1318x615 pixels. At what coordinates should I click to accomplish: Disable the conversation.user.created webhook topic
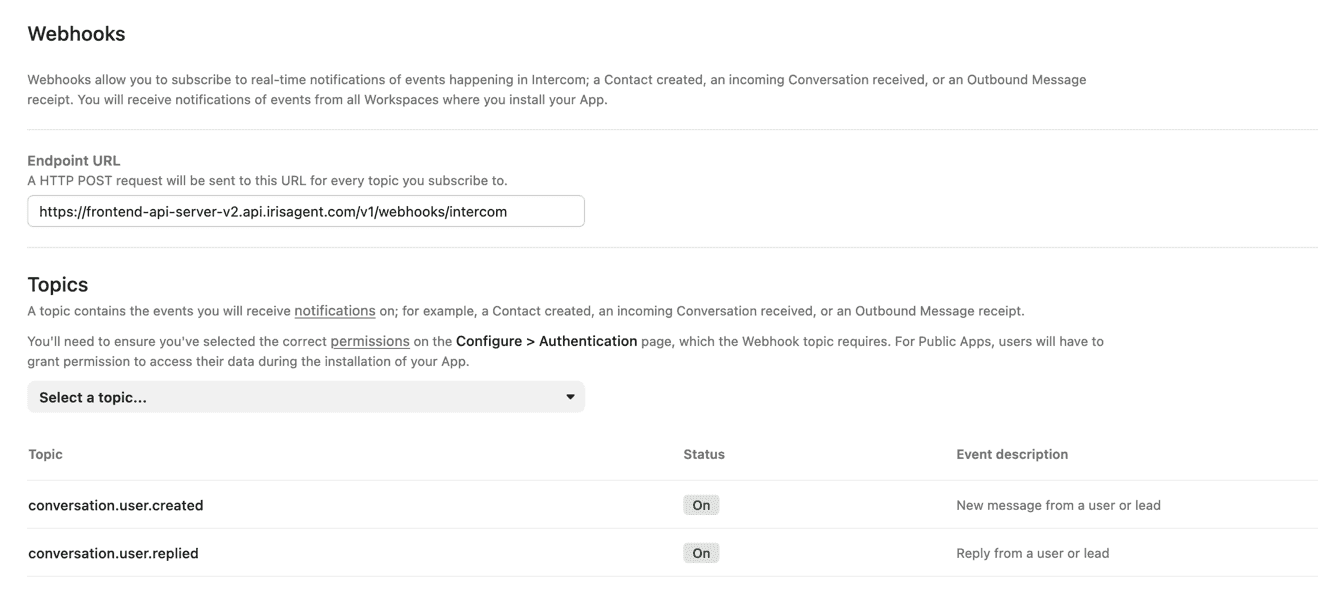point(701,505)
